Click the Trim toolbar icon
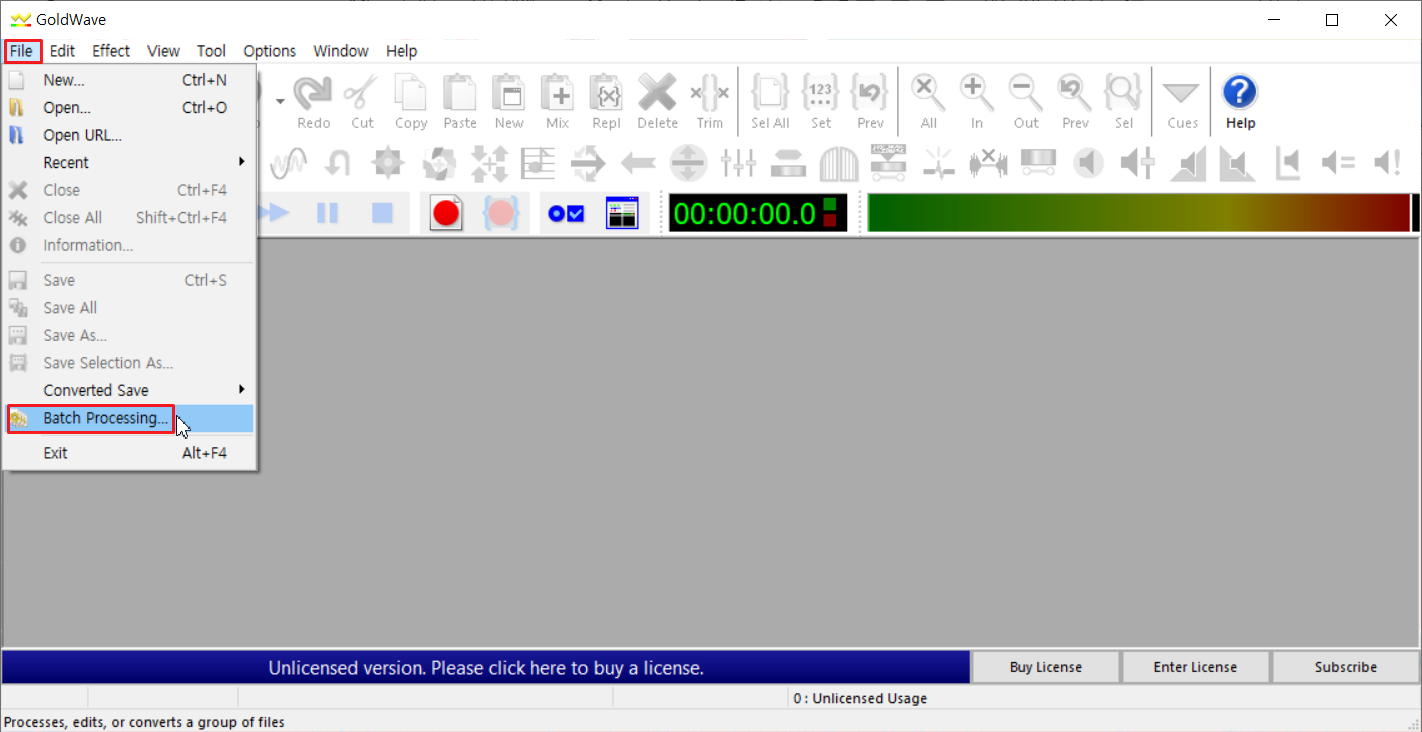Image resolution: width=1422 pixels, height=732 pixels. click(710, 101)
